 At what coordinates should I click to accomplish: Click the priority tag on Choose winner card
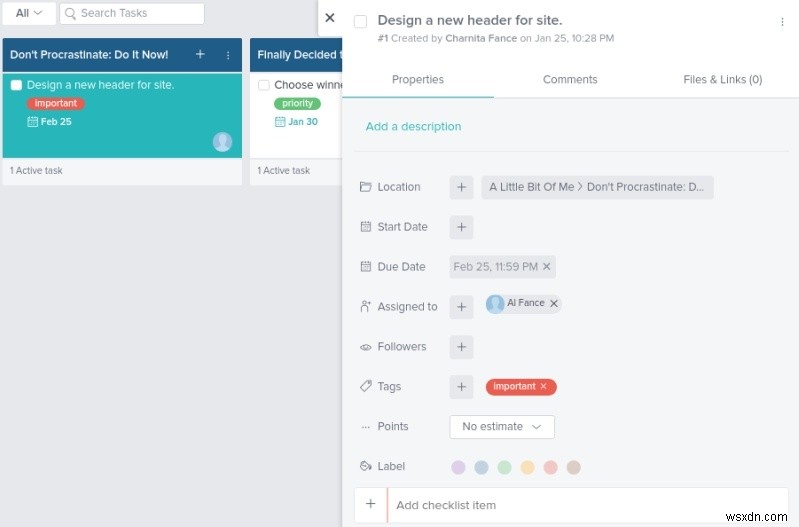(x=298, y=103)
